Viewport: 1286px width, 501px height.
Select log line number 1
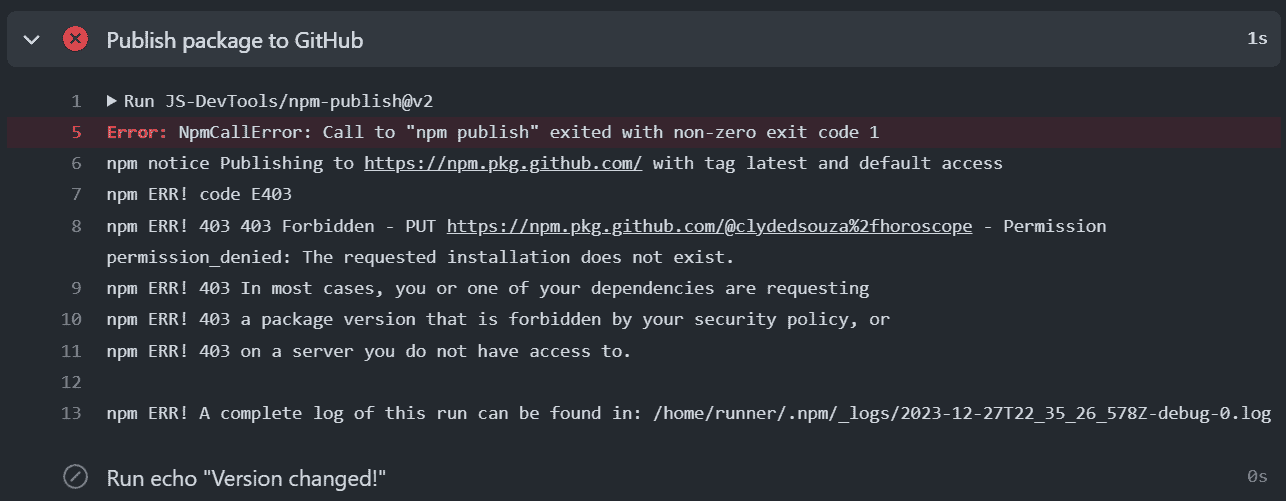coord(76,101)
